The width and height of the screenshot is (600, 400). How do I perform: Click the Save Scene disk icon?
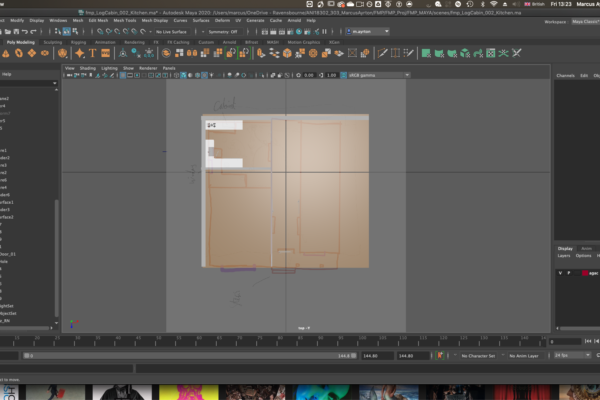tap(16, 31)
